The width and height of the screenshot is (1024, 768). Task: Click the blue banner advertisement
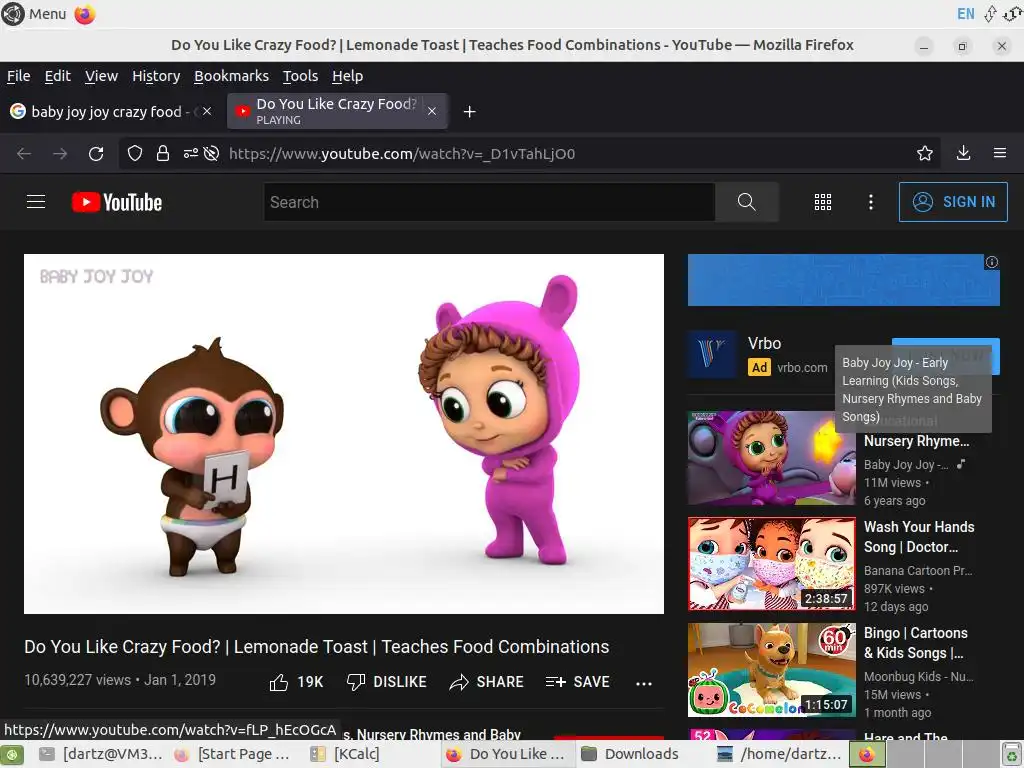(843, 280)
